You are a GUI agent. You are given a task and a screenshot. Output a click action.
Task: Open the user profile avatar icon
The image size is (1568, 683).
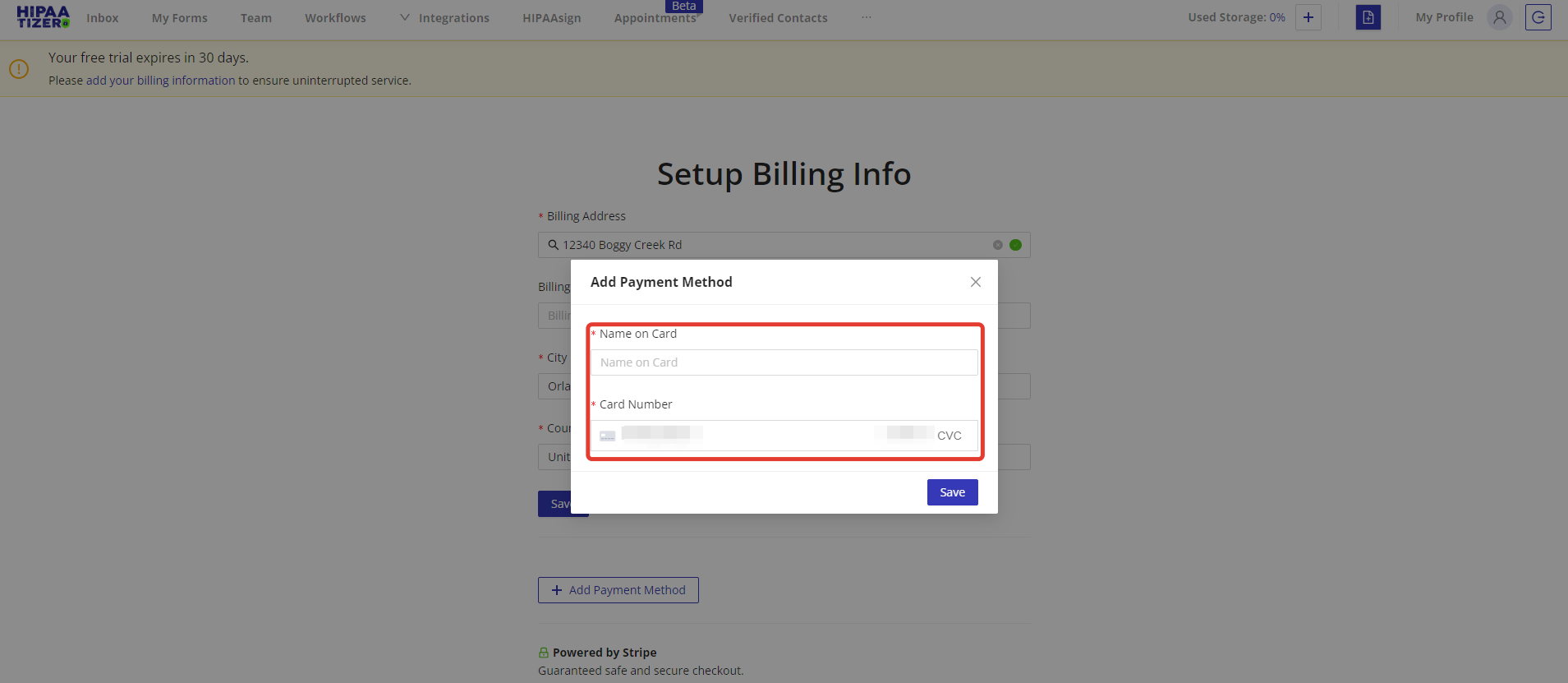(1499, 17)
